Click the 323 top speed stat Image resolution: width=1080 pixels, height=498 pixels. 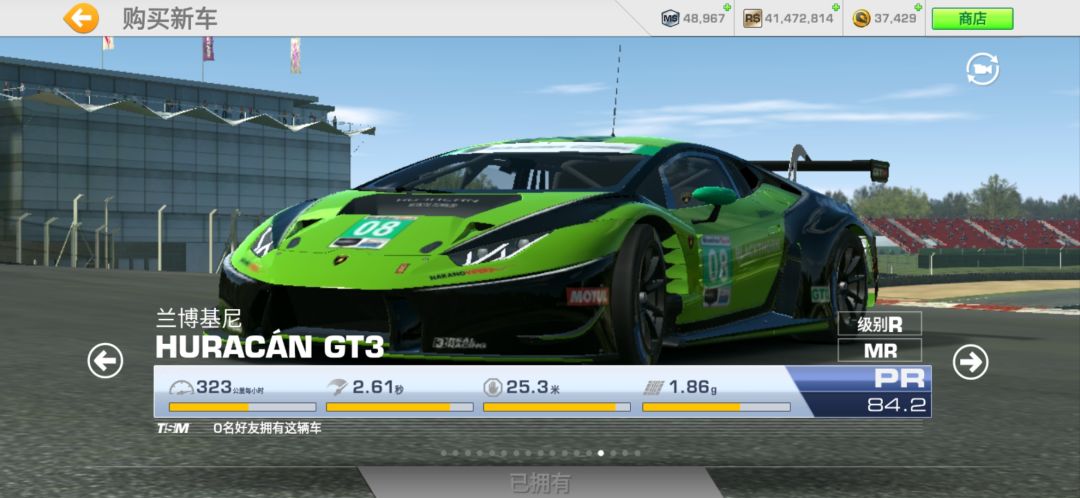click(216, 388)
